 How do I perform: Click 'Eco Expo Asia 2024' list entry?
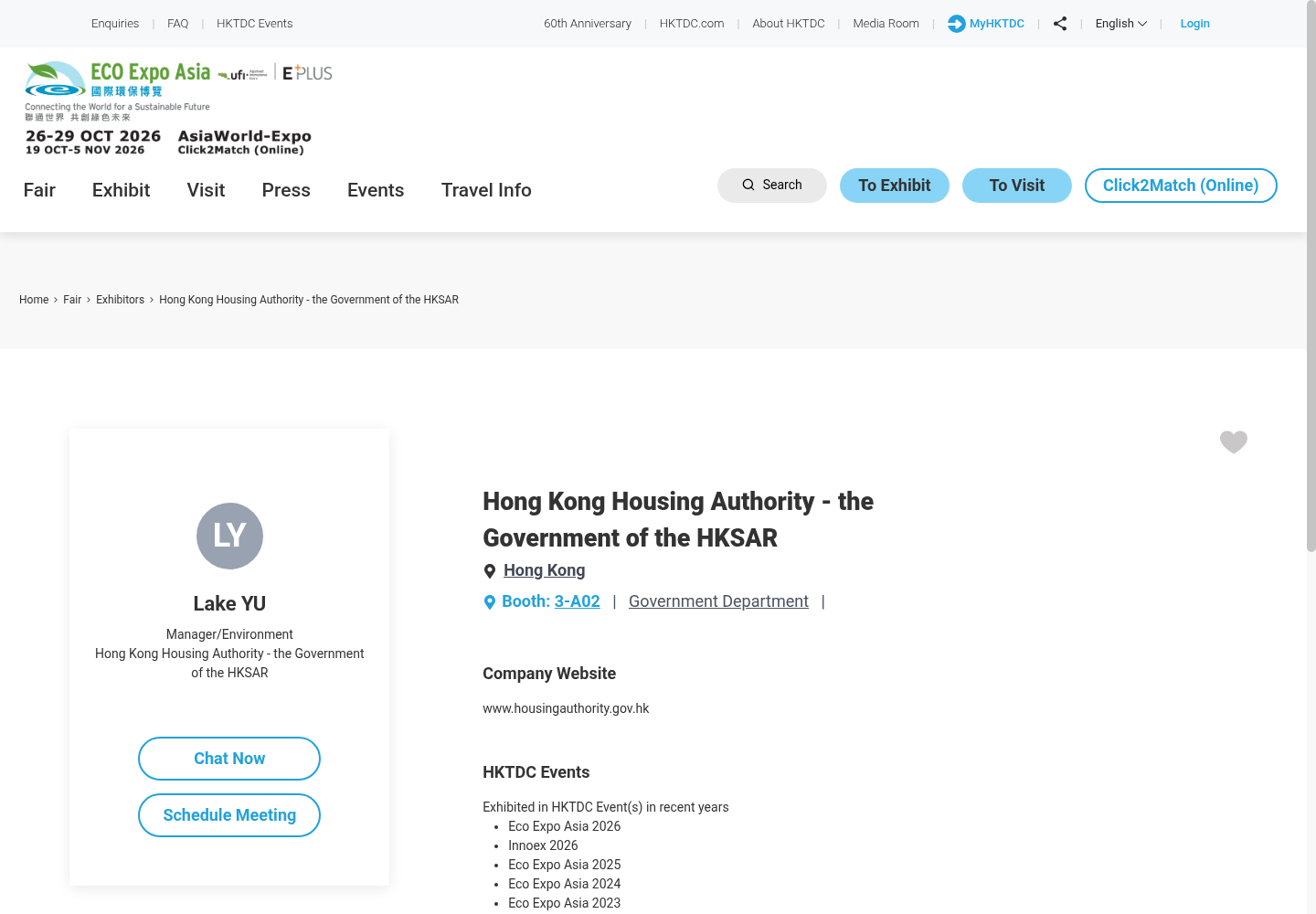[x=565, y=884]
